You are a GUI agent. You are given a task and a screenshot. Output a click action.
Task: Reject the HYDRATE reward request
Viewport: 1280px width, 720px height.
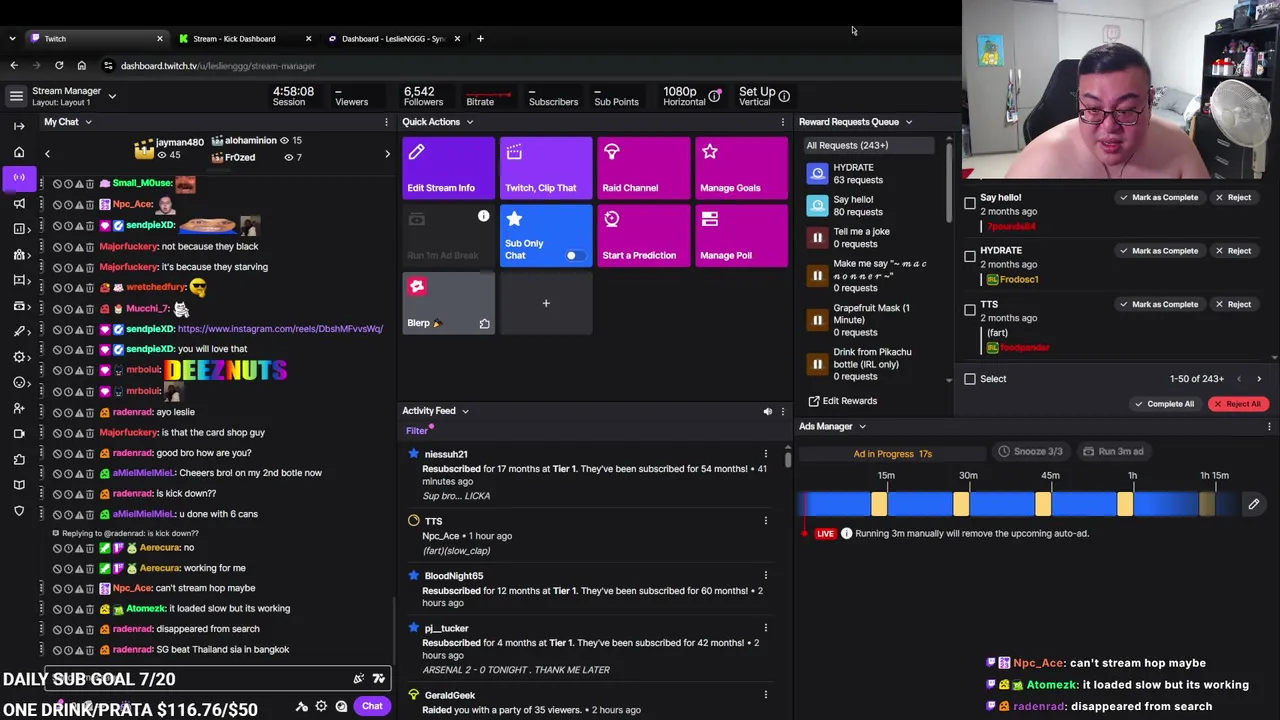point(1233,251)
